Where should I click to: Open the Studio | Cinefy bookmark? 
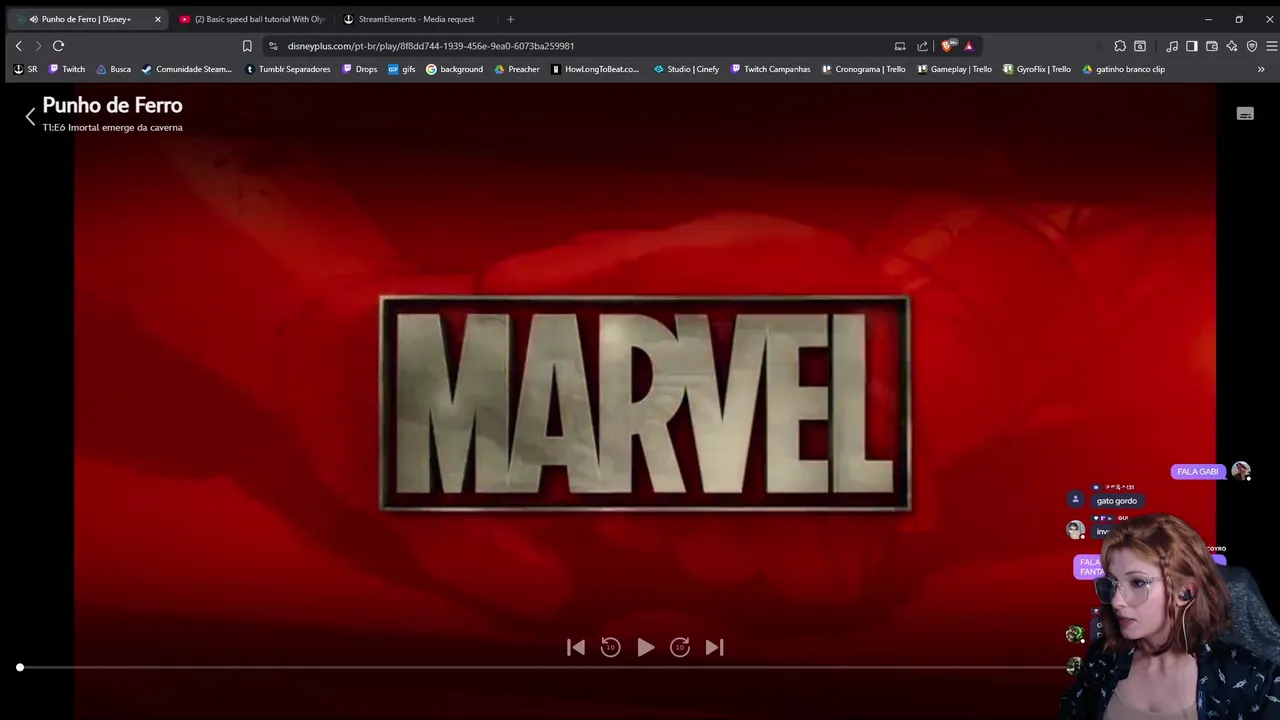point(686,69)
